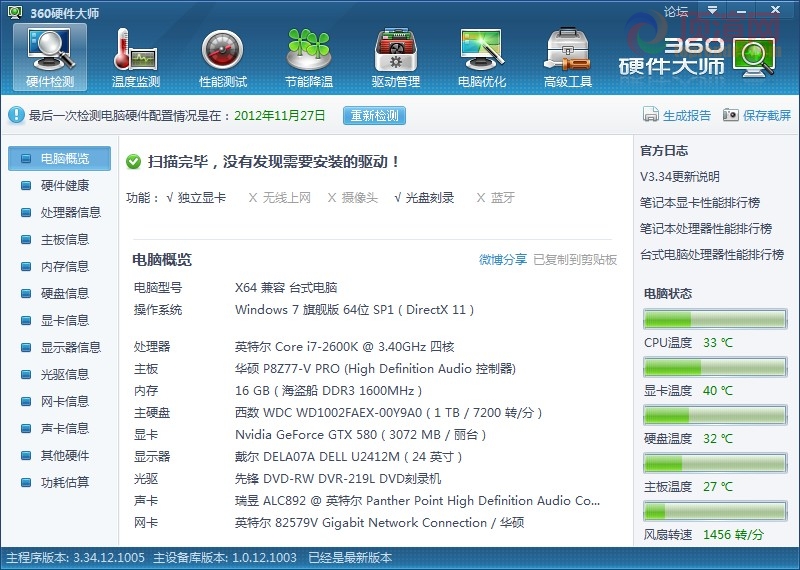
Task: Click the processor value Core i7-2600K
Action: [344, 347]
